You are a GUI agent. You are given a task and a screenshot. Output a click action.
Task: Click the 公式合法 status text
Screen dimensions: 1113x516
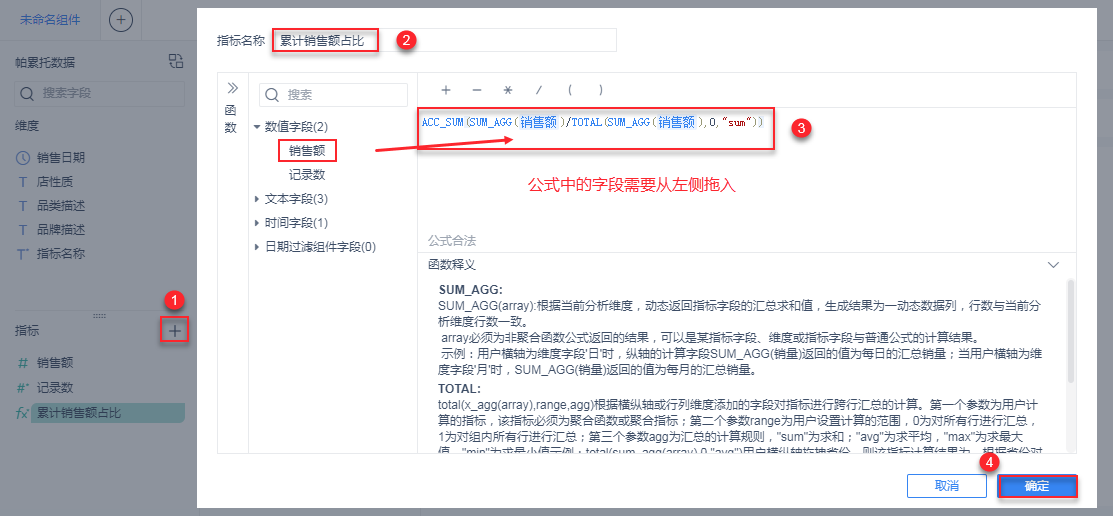(451, 239)
